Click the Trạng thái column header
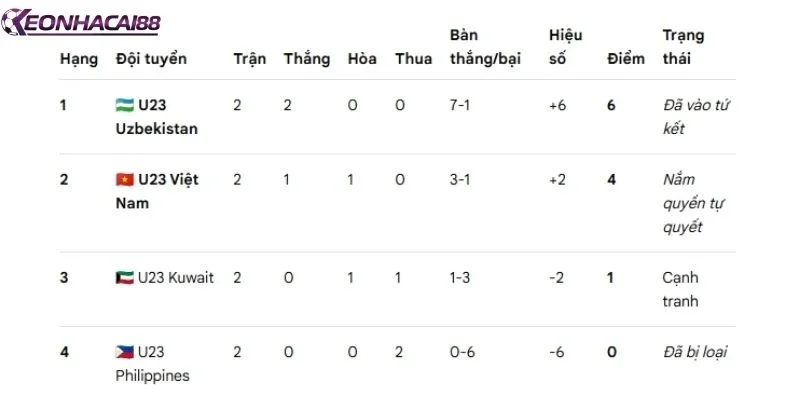Screen dimensions: 800x400 [x=684, y=47]
